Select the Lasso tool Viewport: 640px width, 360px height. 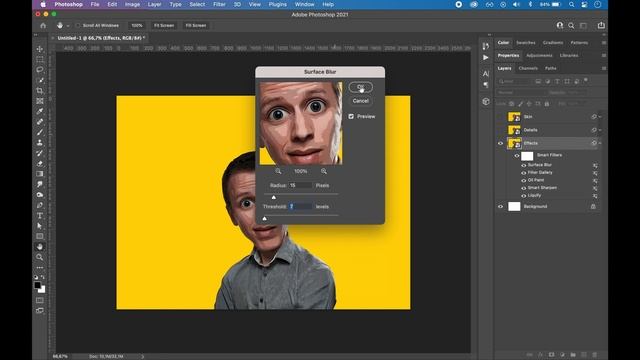tap(40, 70)
